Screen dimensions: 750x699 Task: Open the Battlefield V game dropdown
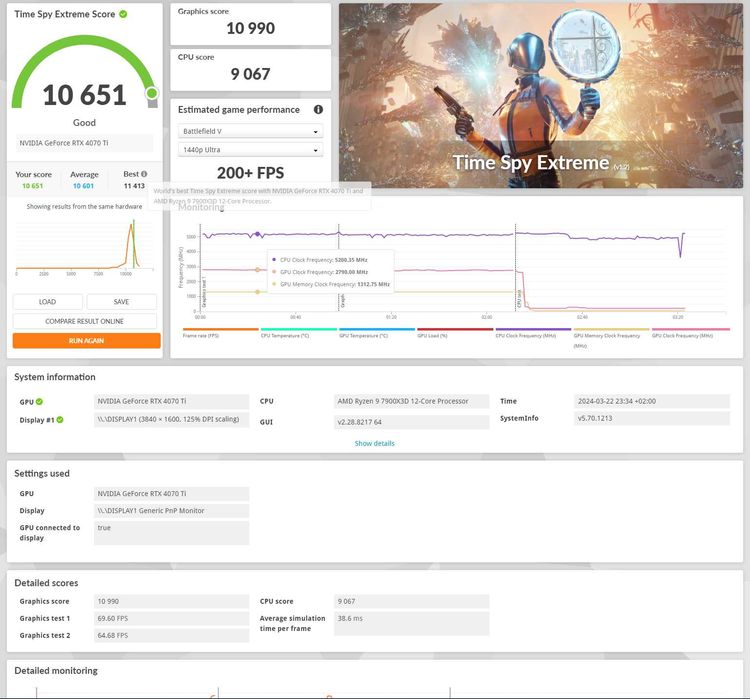(250, 131)
